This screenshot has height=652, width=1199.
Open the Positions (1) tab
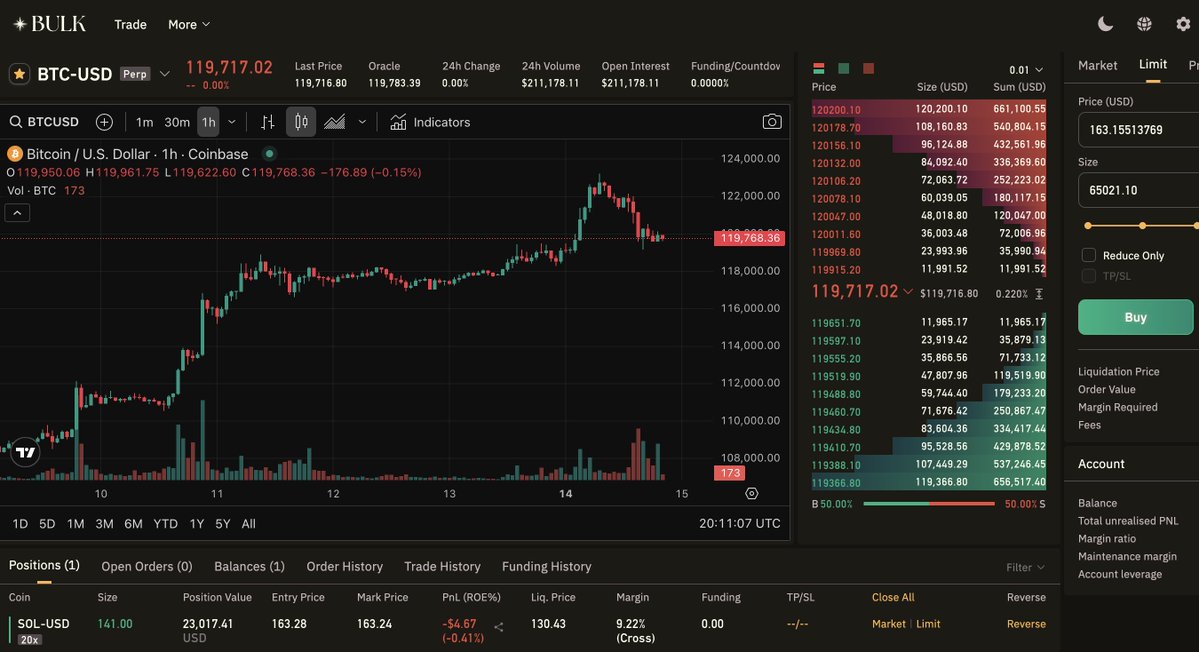pyautogui.click(x=44, y=566)
